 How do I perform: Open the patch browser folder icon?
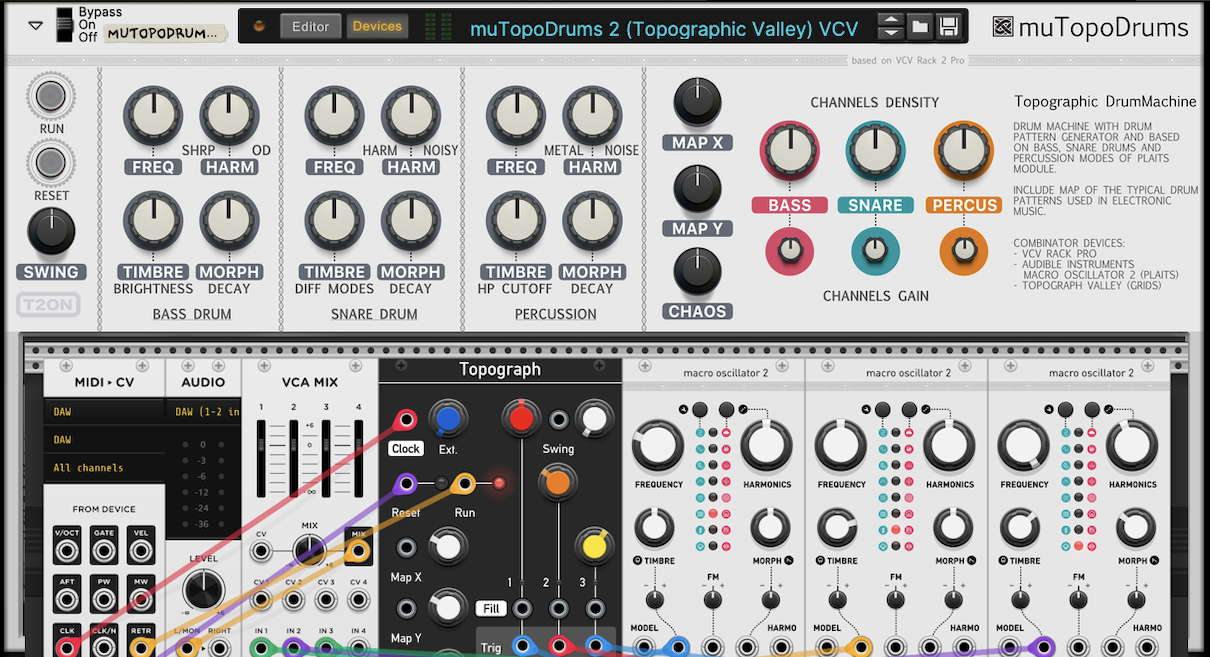(920, 27)
